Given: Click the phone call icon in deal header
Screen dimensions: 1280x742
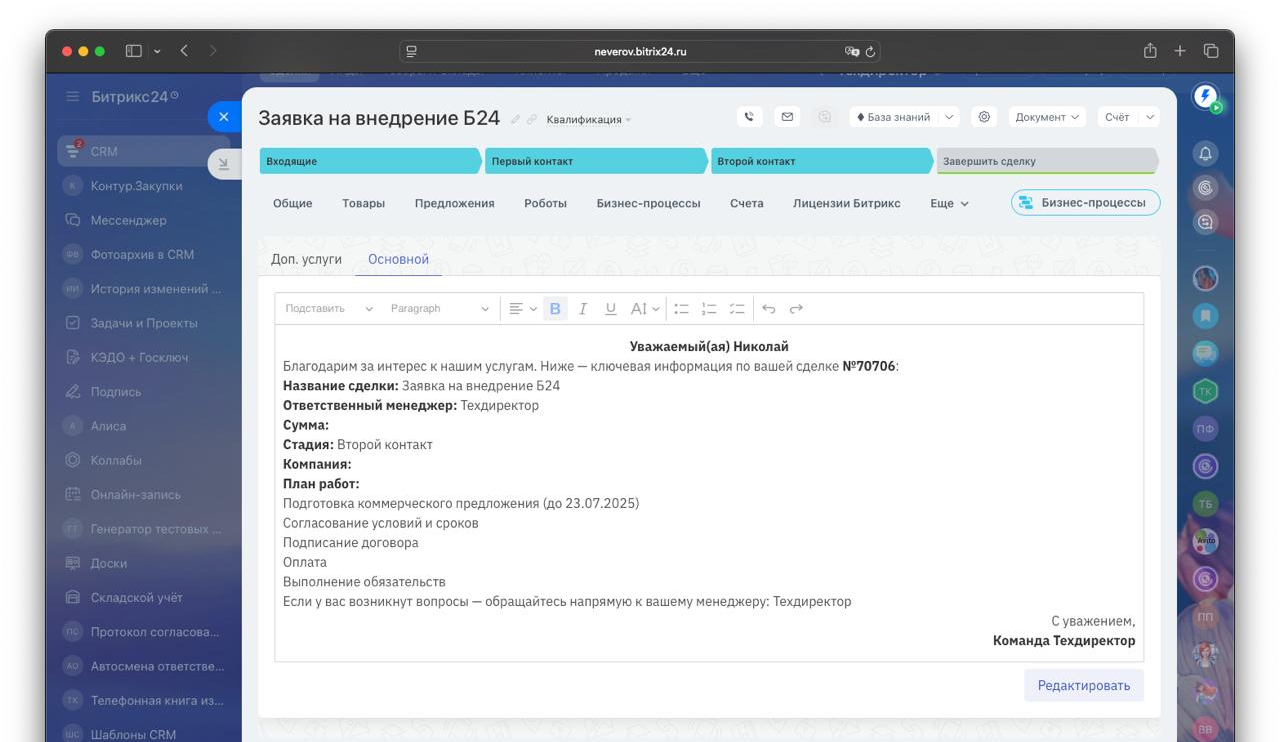Looking at the screenshot, I should tap(749, 117).
